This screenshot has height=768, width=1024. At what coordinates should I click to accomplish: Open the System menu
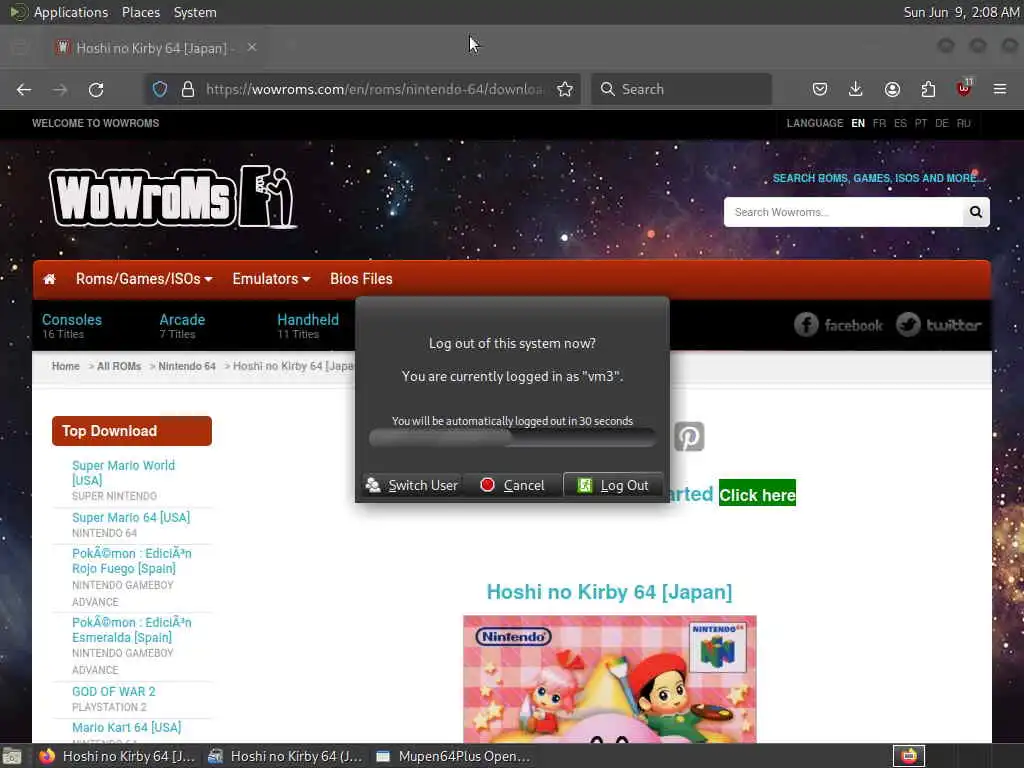coord(195,12)
